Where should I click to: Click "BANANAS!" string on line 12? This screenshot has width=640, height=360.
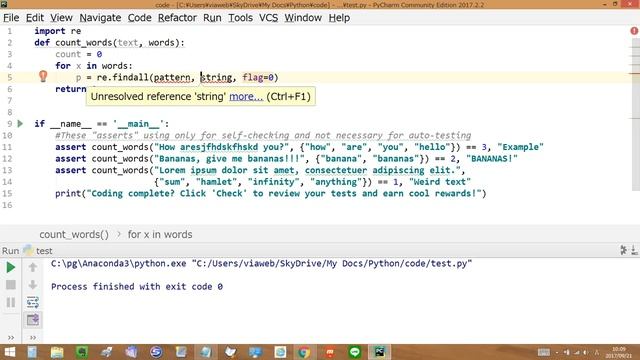[x=492, y=158]
